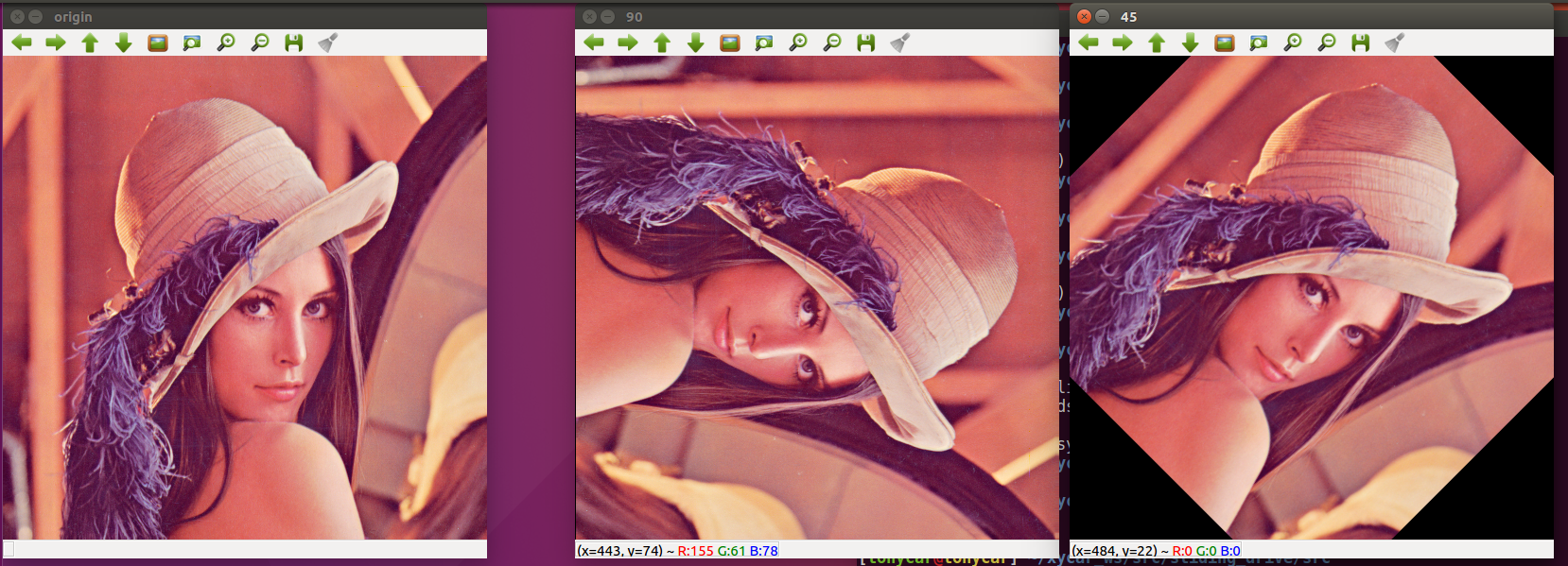Click the '45' window title text

pos(1129,17)
